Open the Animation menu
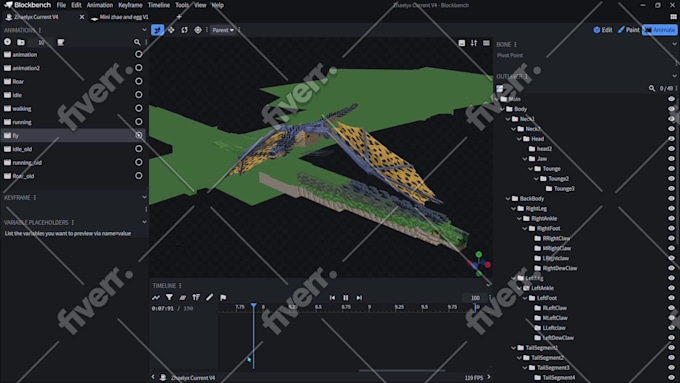Screen dimensions: 680x383 [100, 5]
